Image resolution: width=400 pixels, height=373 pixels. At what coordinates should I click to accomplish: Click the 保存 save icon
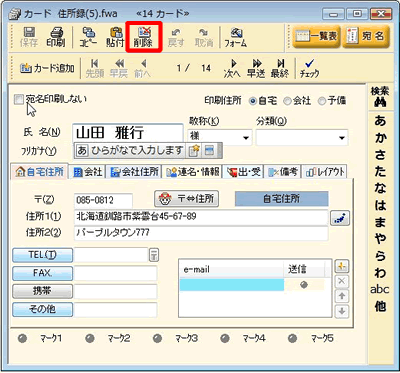[x=29, y=37]
